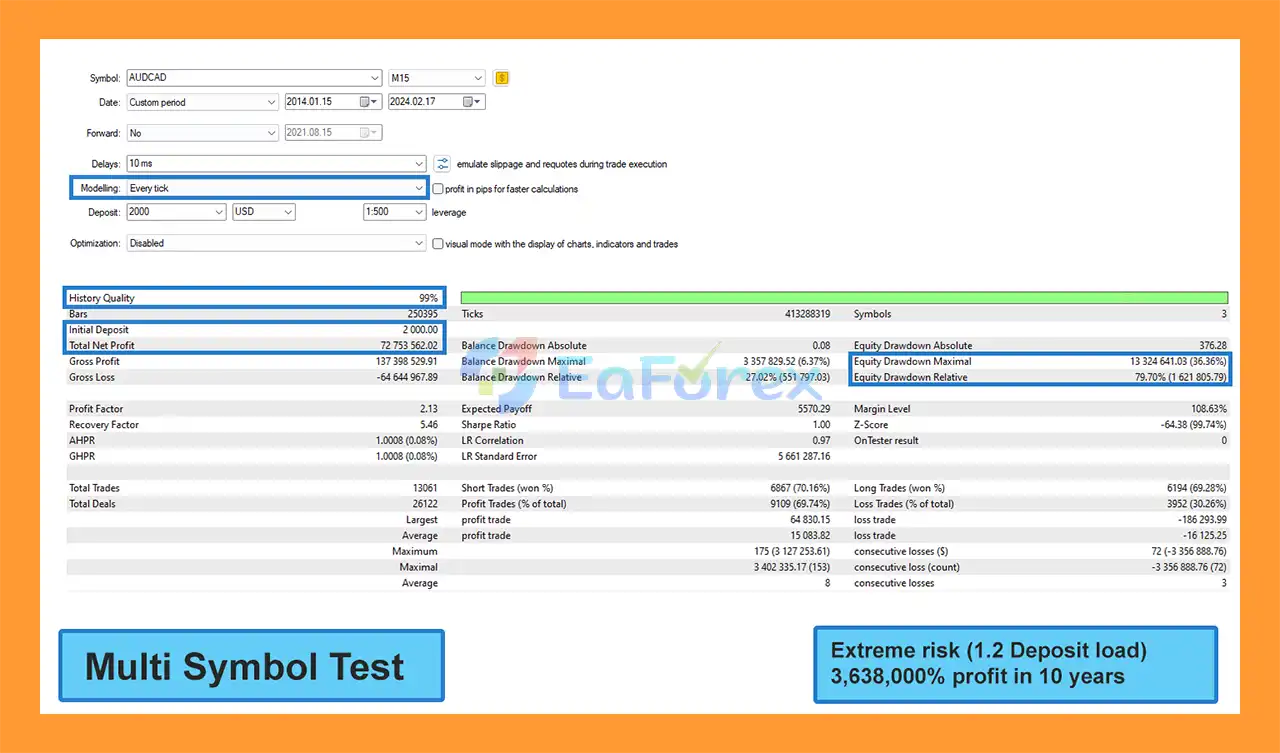Screen dimensions: 1280x753
Task: Expand the AUDCAD symbol dropdown
Action: (375, 78)
